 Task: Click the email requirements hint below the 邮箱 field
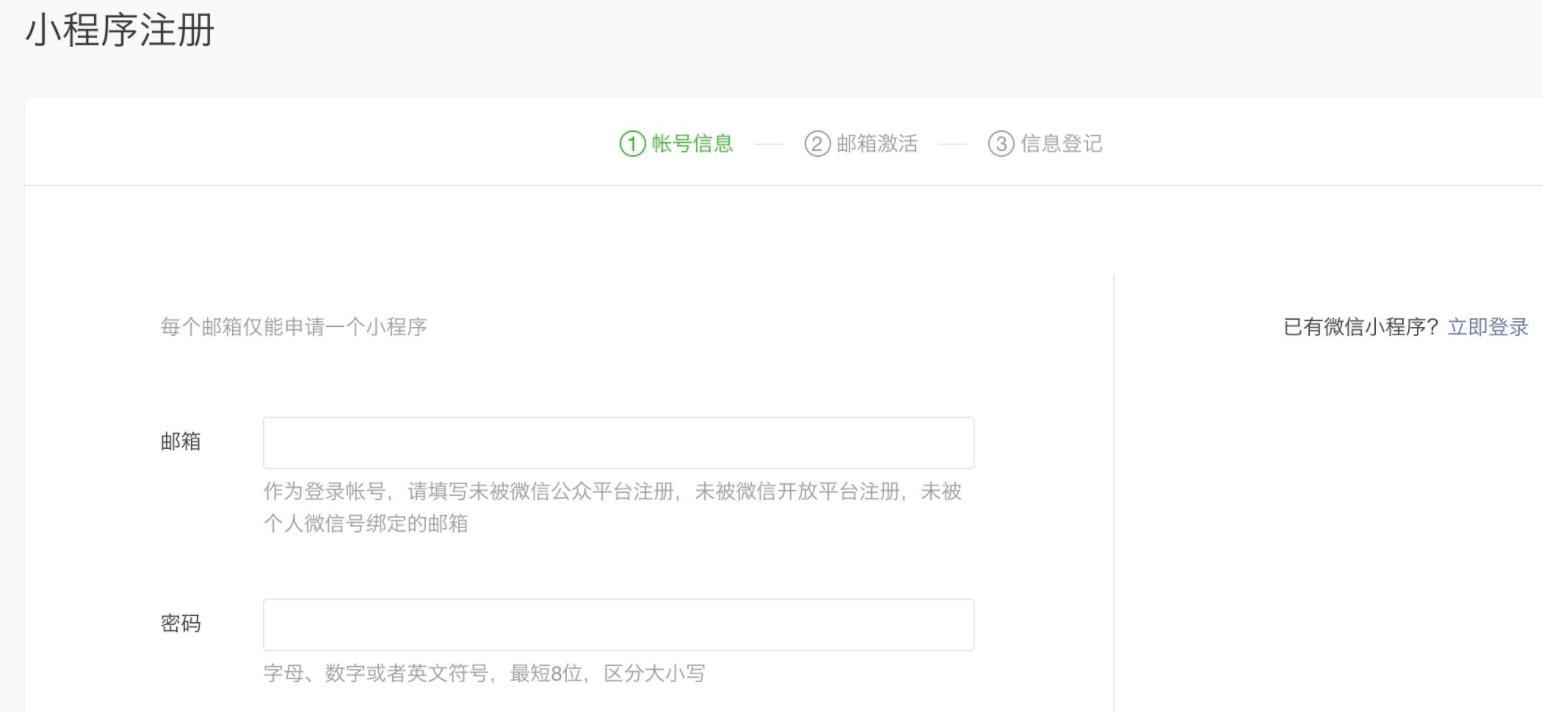tap(617, 508)
